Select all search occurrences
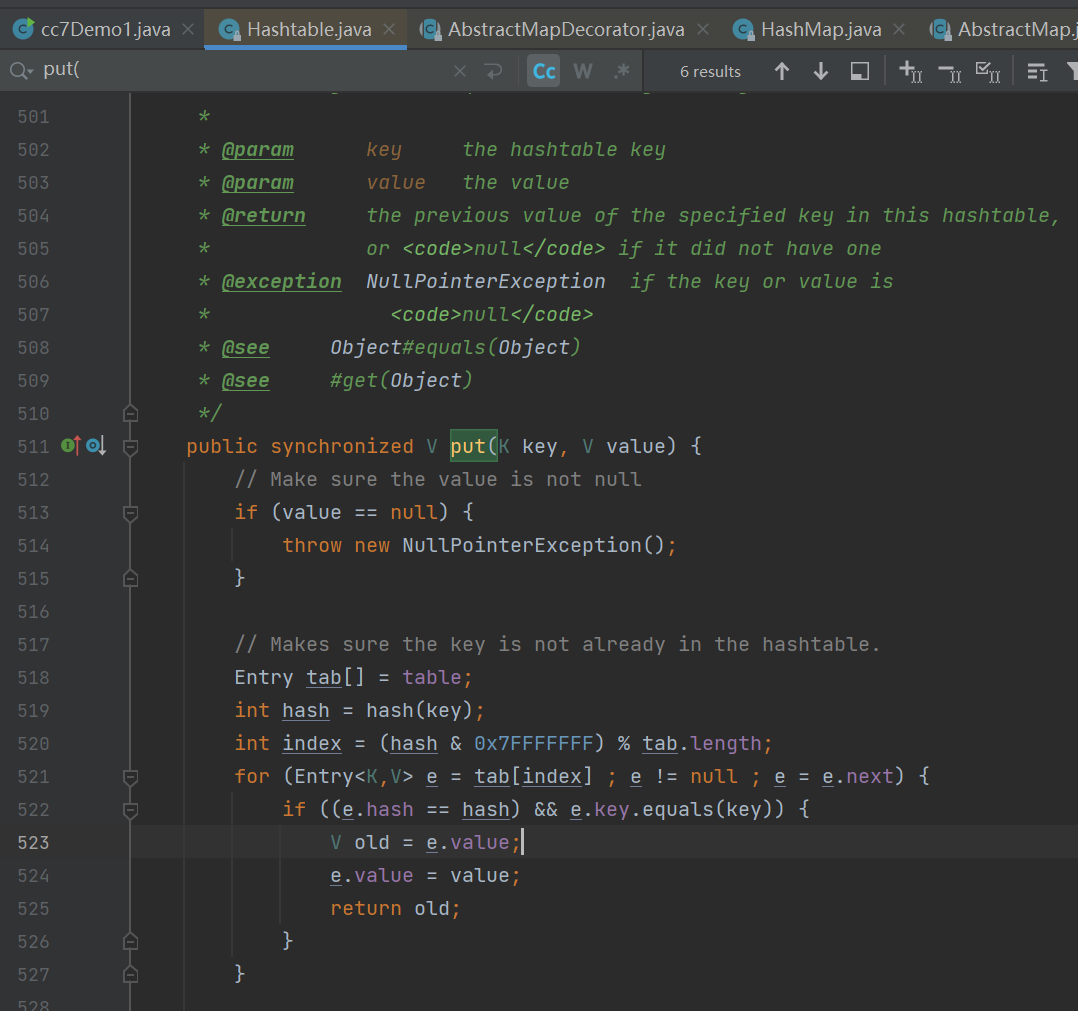This screenshot has height=1011, width=1078. 988,71
